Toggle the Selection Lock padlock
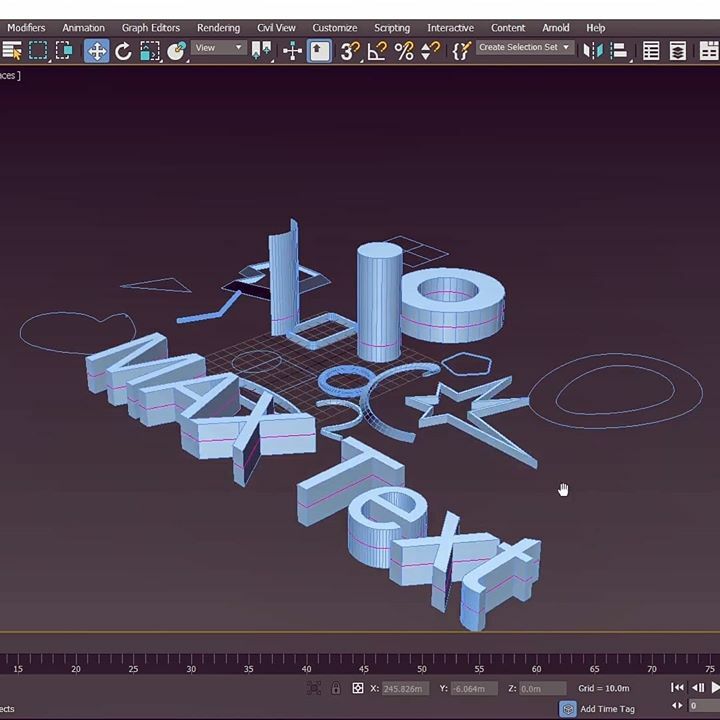The height and width of the screenshot is (720, 720). pyautogui.click(x=336, y=688)
